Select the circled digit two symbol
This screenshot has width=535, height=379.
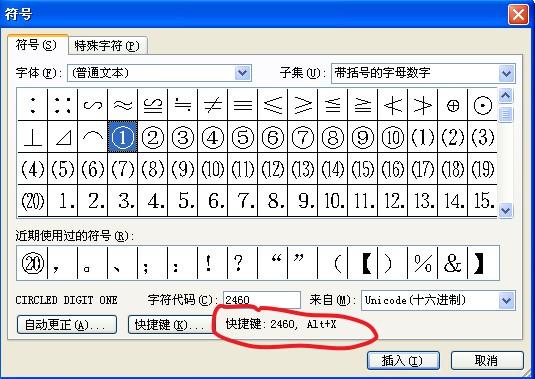153,137
